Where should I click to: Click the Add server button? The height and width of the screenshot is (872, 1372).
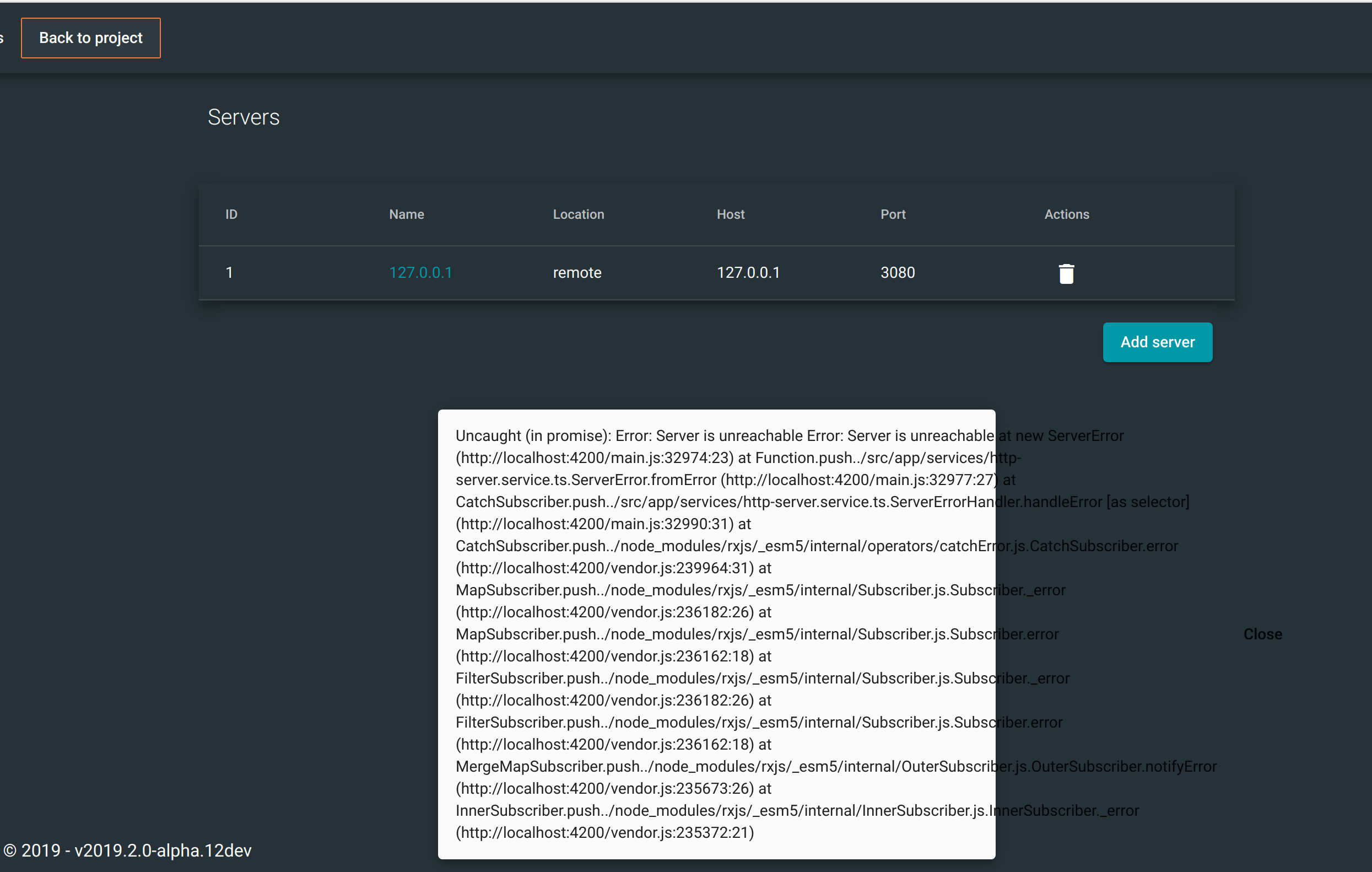pyautogui.click(x=1157, y=342)
